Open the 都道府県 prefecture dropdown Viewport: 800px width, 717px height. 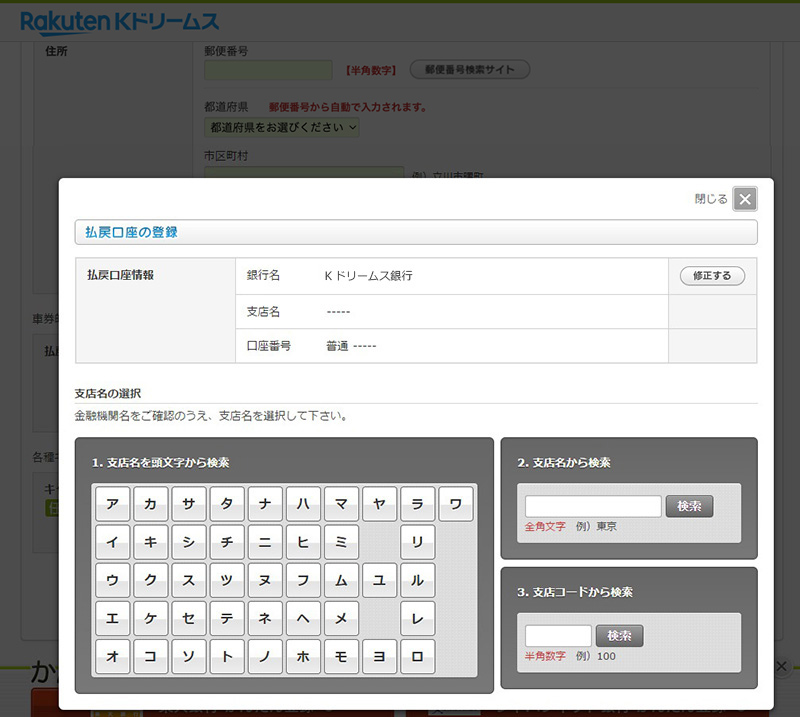point(282,127)
